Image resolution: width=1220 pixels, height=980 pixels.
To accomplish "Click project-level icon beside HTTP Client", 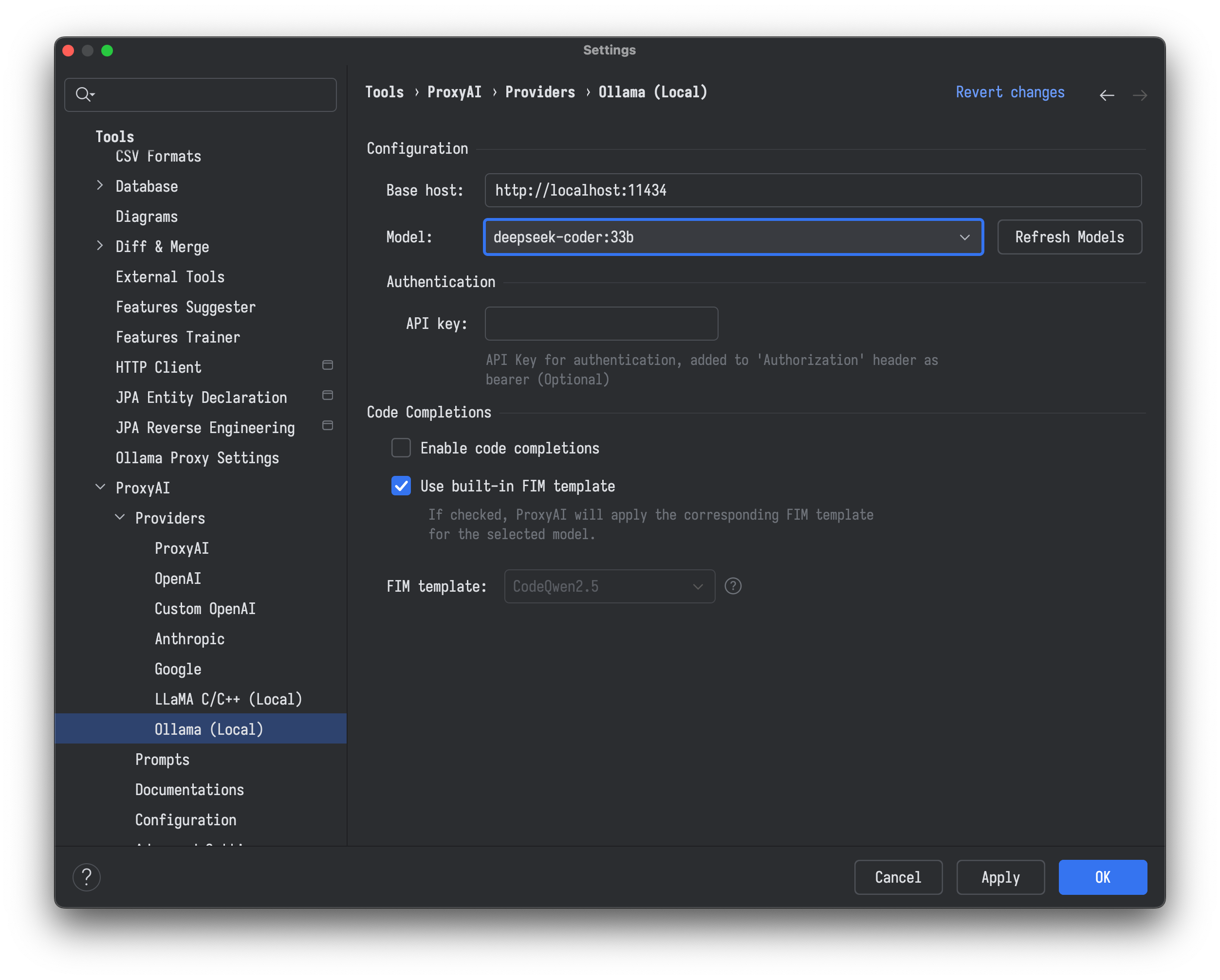I will pos(328,365).
